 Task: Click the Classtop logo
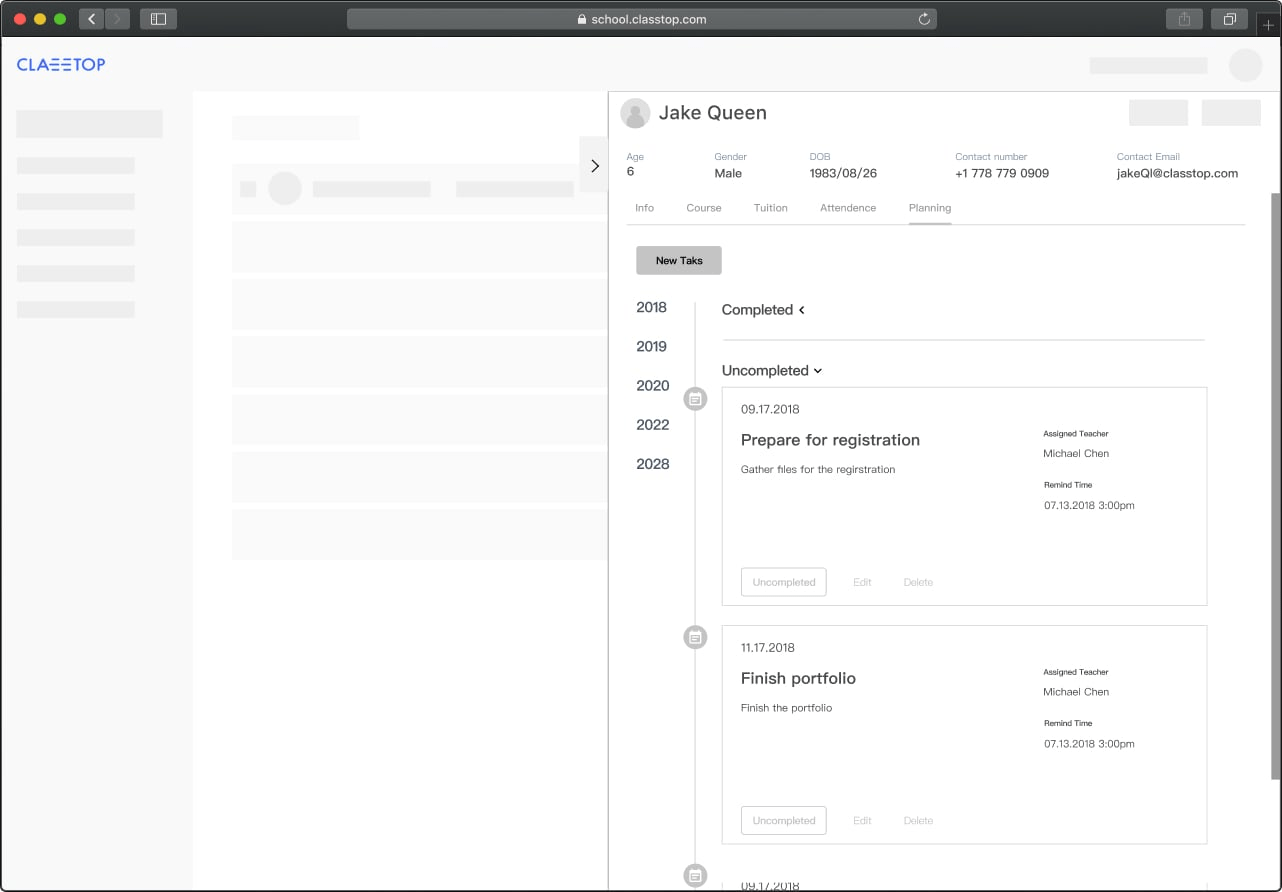tap(61, 65)
